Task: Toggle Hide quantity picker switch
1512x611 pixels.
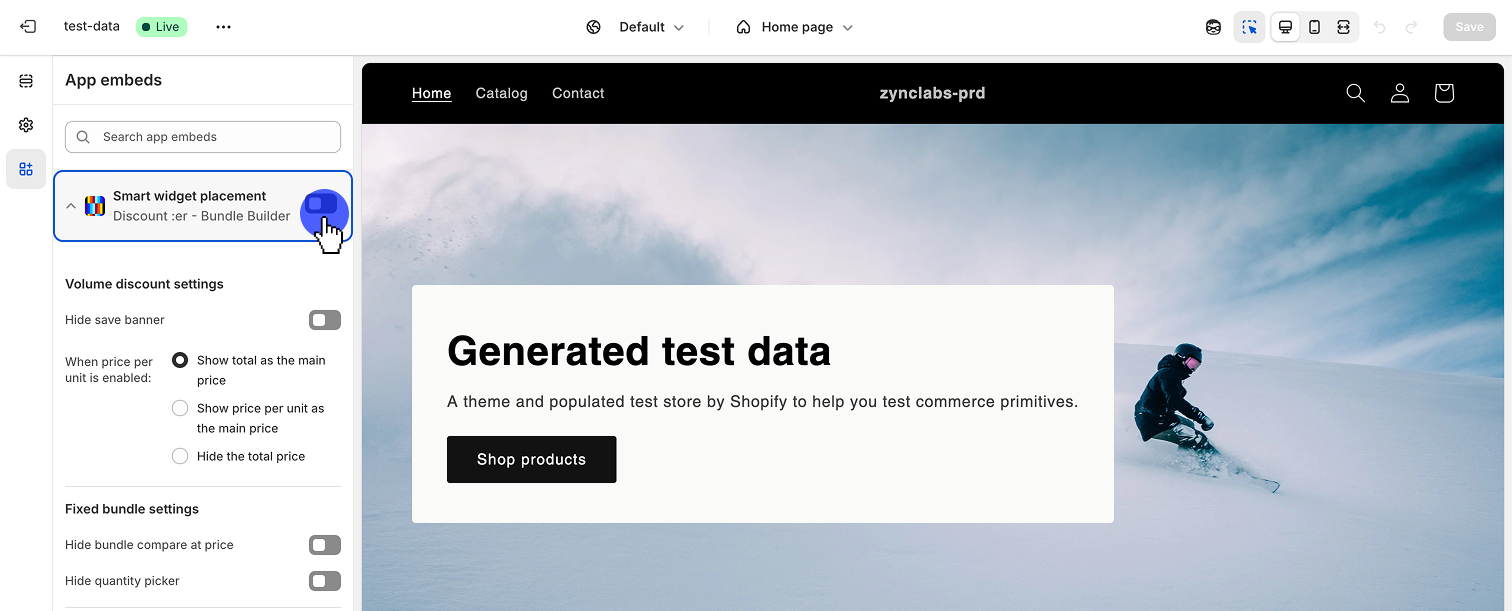Action: click(324, 581)
